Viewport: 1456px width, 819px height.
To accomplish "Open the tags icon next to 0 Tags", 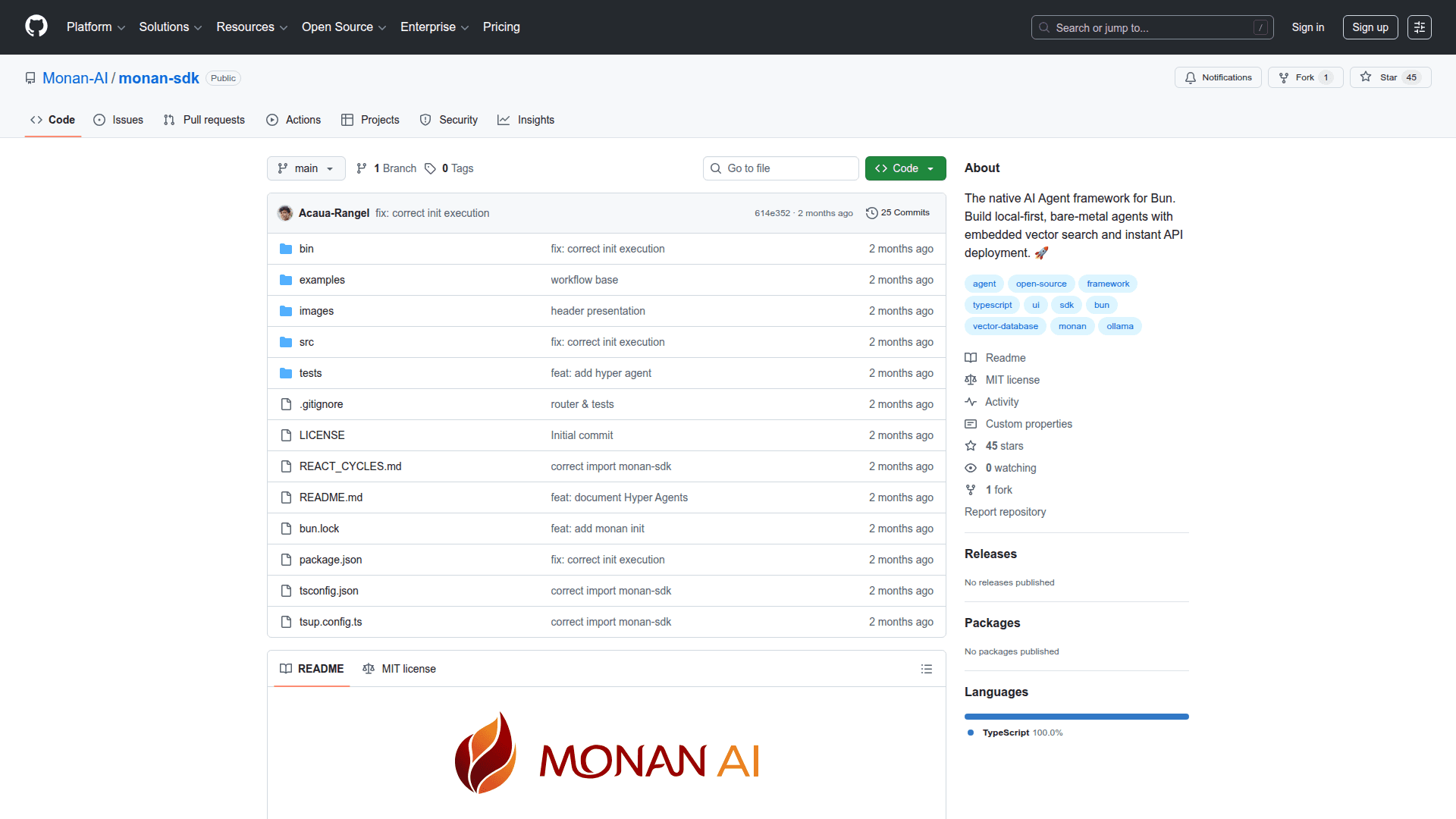I will [x=430, y=168].
